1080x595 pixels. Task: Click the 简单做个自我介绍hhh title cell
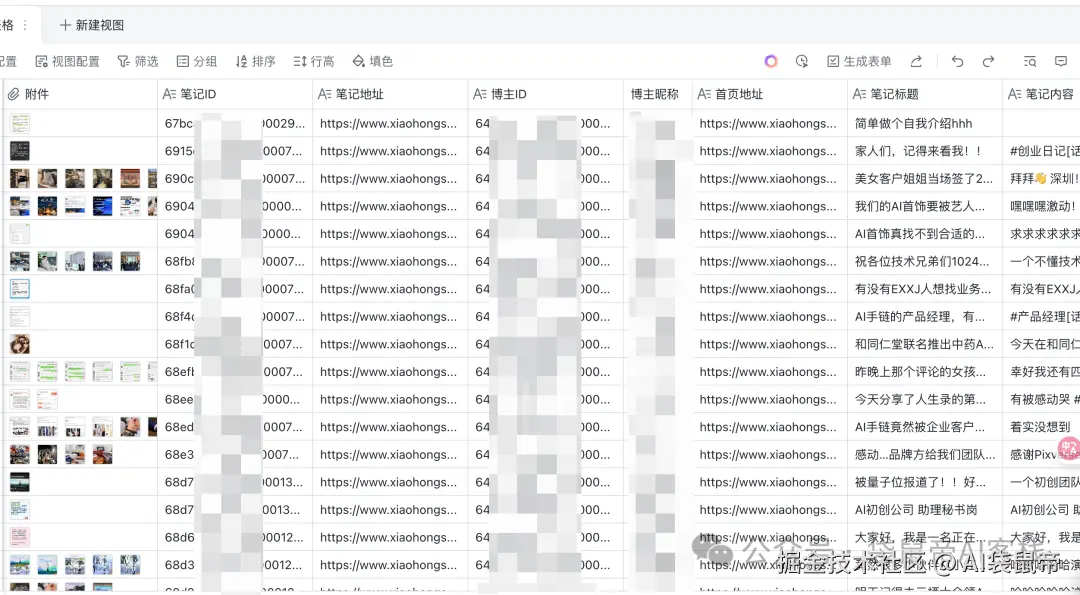click(913, 124)
